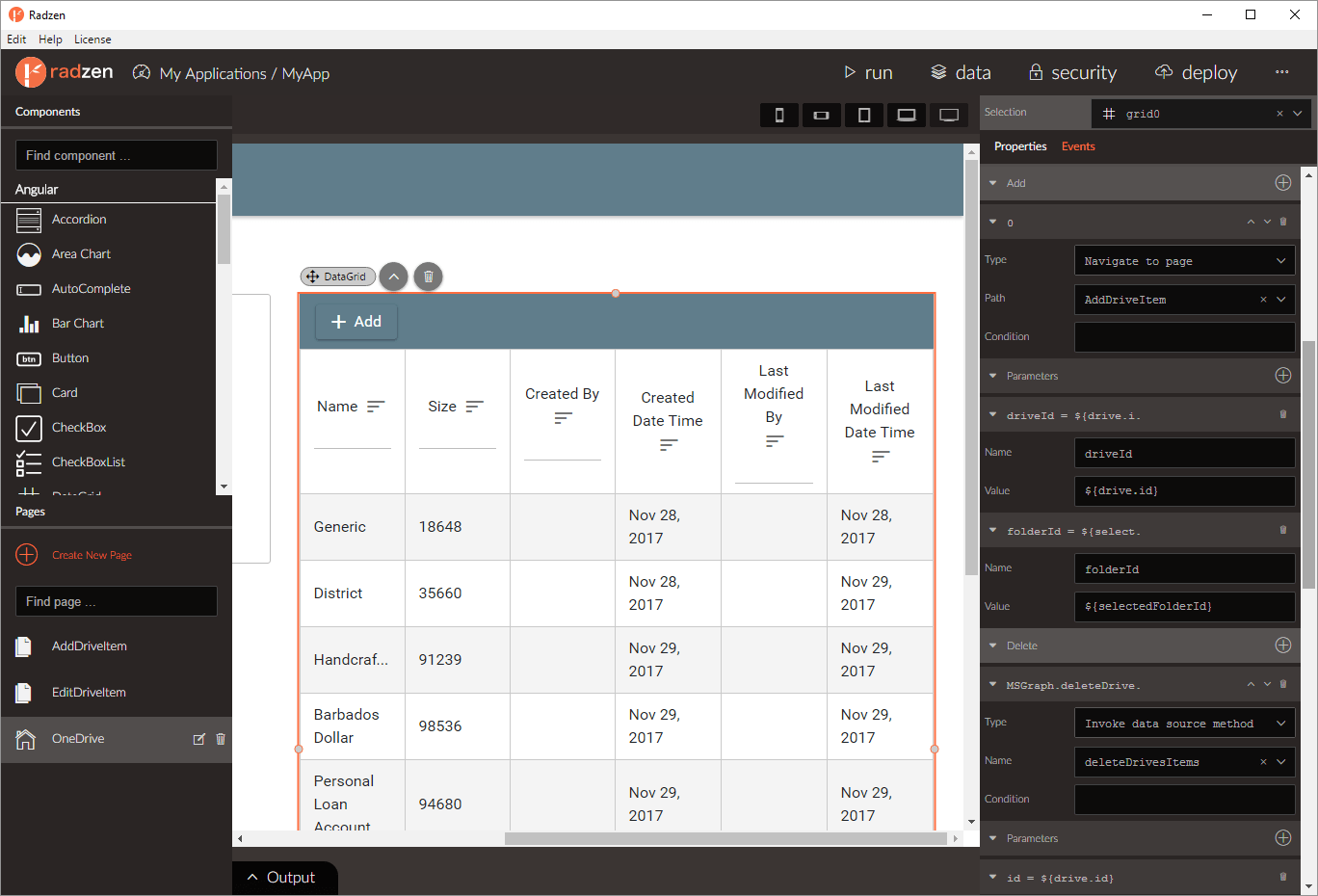
Task: Click the Find page search field
Action: point(117,601)
